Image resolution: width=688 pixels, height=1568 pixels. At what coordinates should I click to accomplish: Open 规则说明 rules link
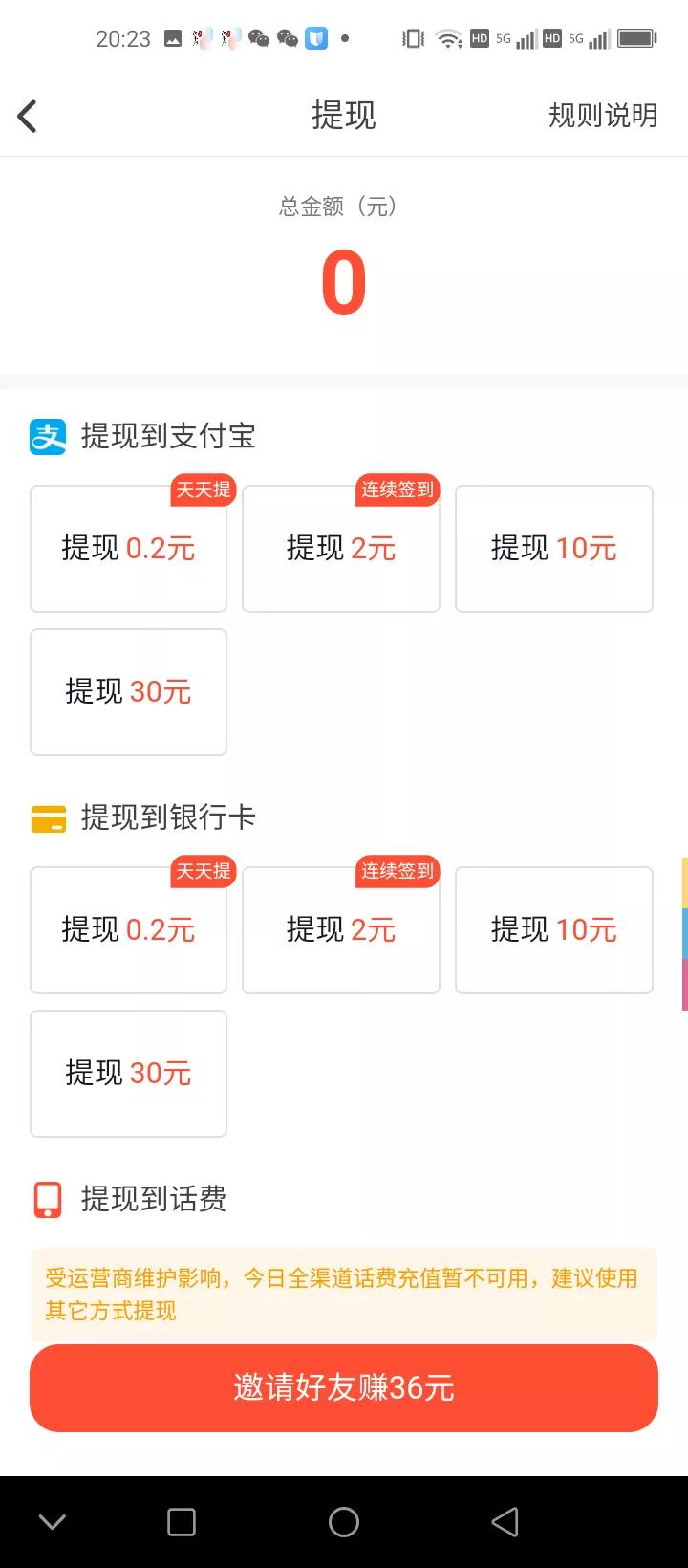(x=602, y=116)
